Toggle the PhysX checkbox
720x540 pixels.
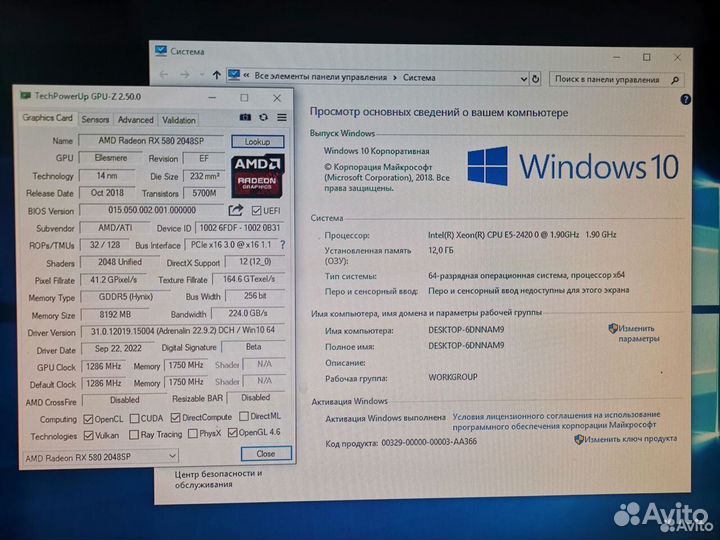(x=193, y=433)
